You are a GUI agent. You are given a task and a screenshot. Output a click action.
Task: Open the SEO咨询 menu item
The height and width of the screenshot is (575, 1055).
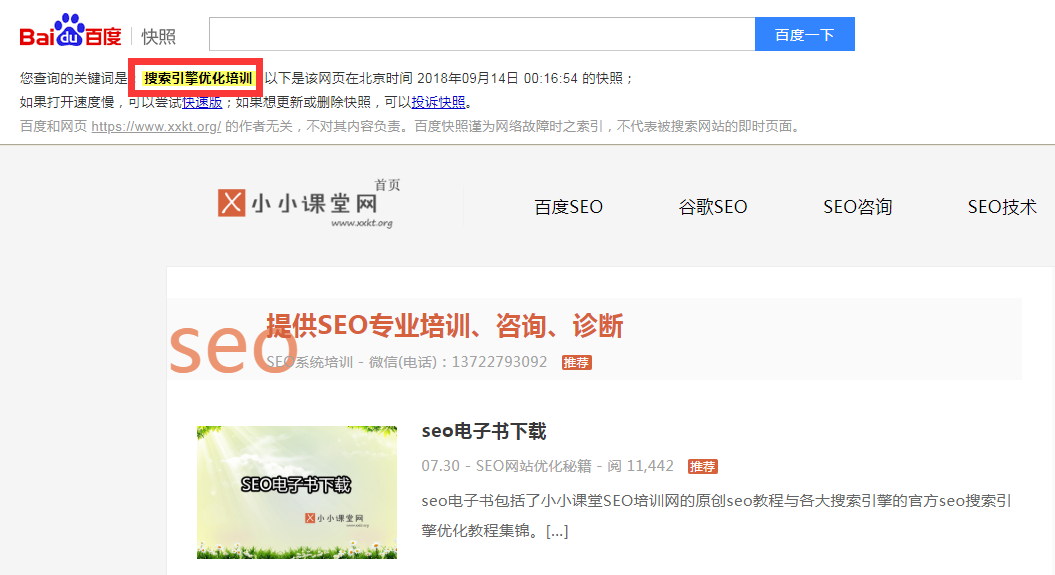pos(857,207)
